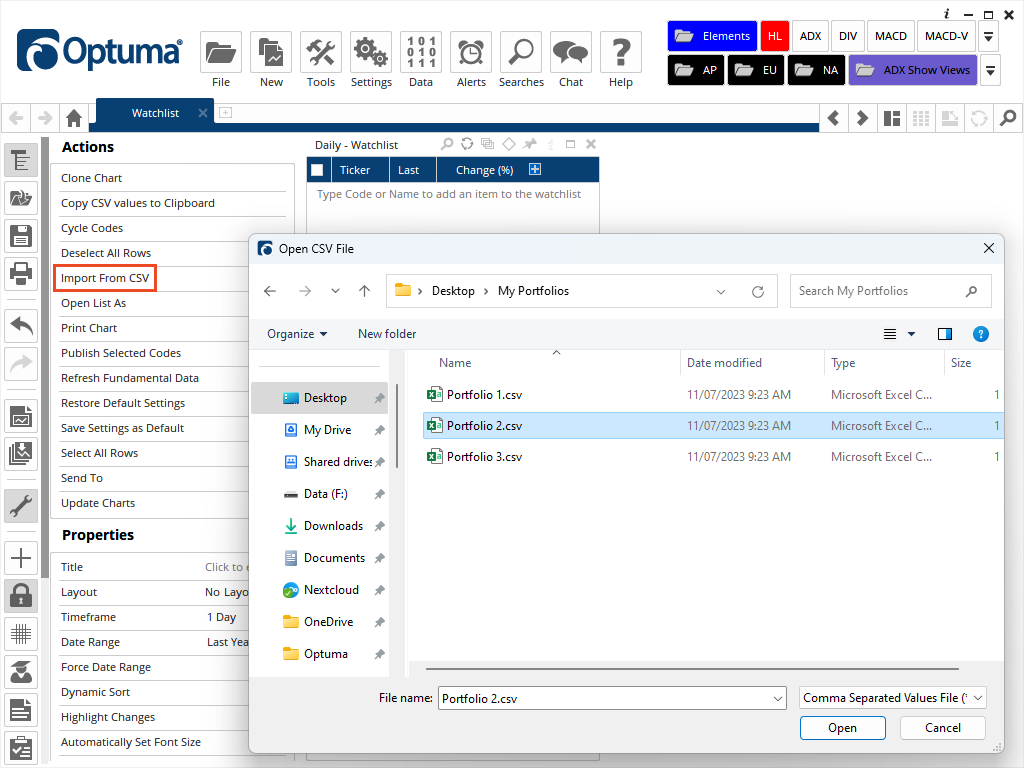Add a column to the watchlist

[x=535, y=170]
